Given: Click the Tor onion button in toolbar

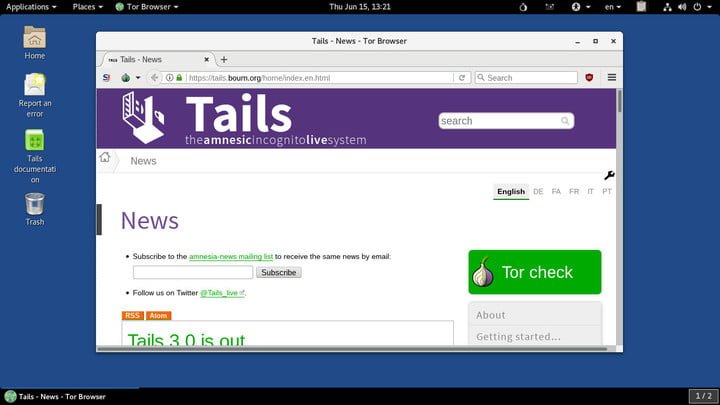Looking at the screenshot, I should click(x=126, y=77).
